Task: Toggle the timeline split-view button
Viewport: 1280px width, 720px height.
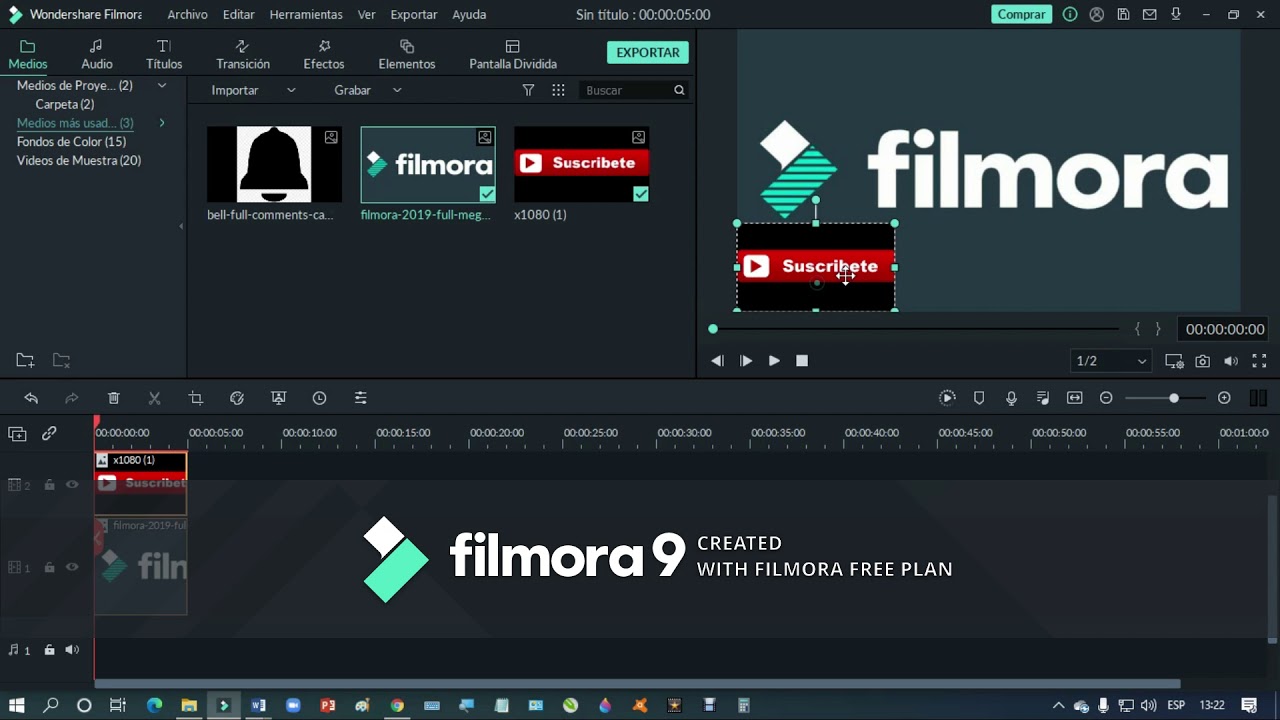Action: coord(1258,398)
